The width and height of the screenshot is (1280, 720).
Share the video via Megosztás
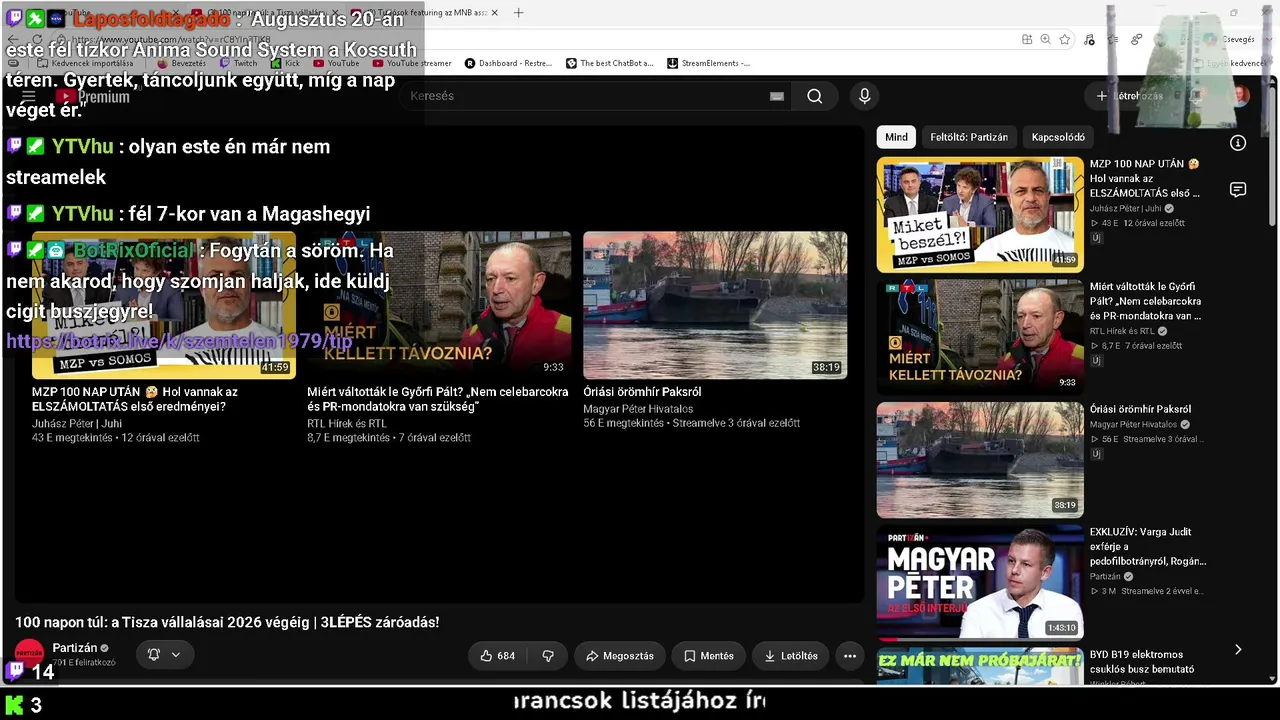point(620,656)
